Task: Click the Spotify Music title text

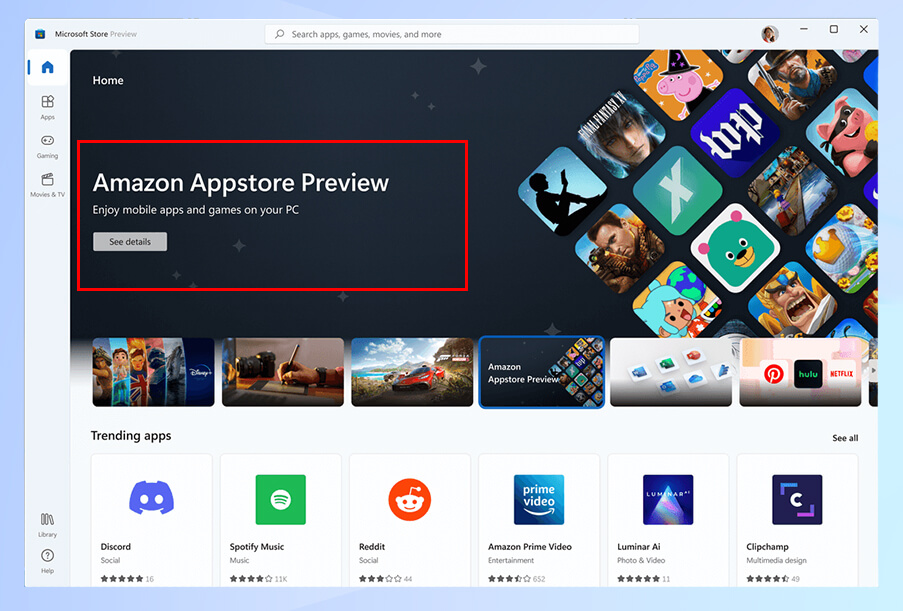Action: pyautogui.click(x=257, y=547)
